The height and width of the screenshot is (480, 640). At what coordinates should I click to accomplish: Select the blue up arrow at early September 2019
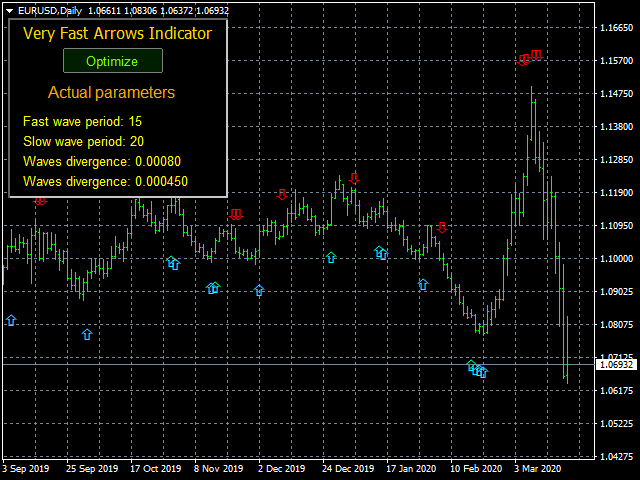[11, 320]
